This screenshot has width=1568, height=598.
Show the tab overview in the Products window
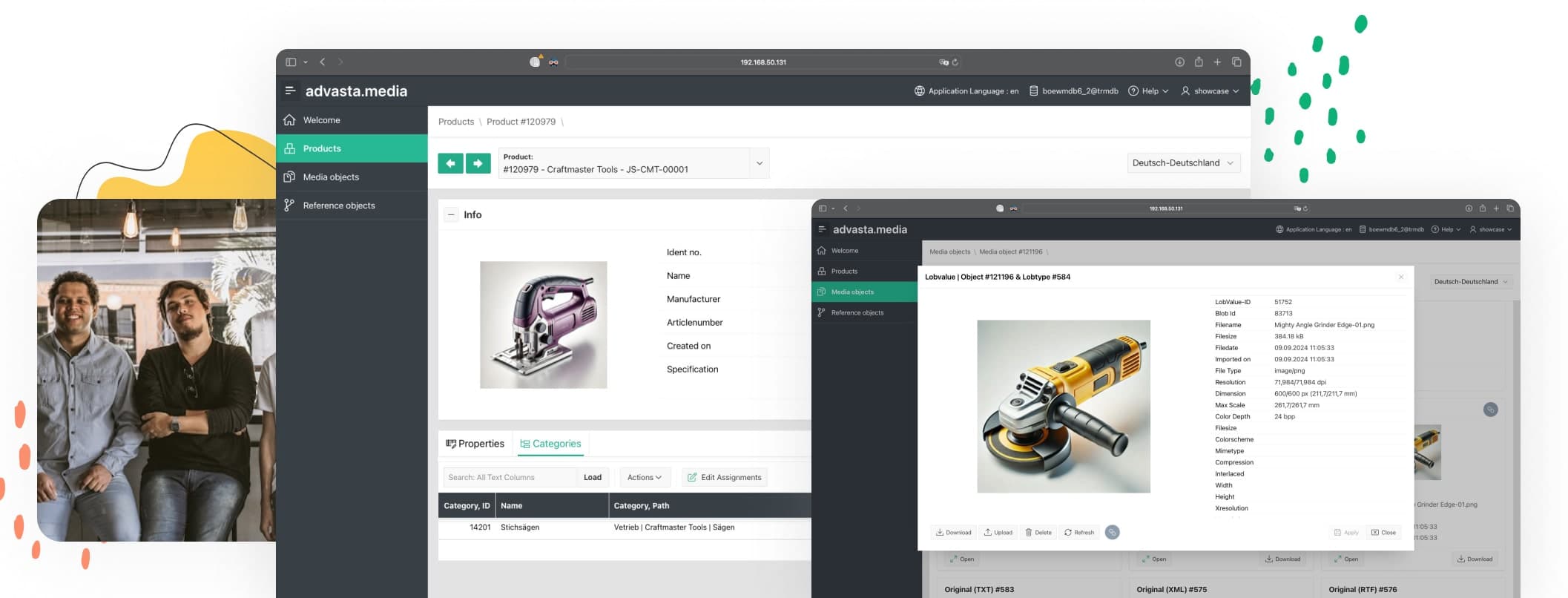1236,62
